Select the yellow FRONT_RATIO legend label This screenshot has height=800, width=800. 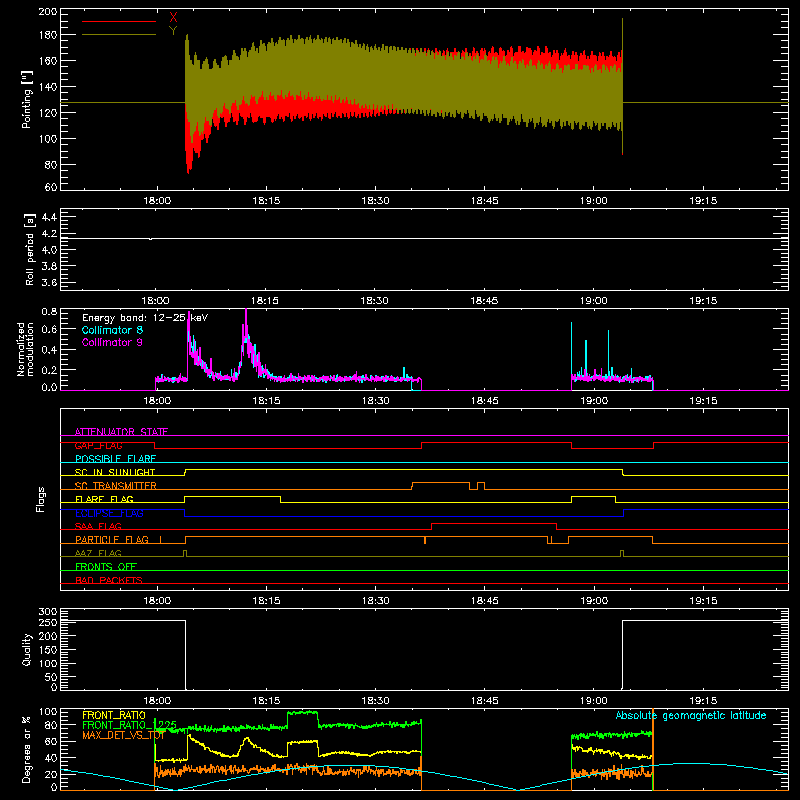click(x=114, y=715)
